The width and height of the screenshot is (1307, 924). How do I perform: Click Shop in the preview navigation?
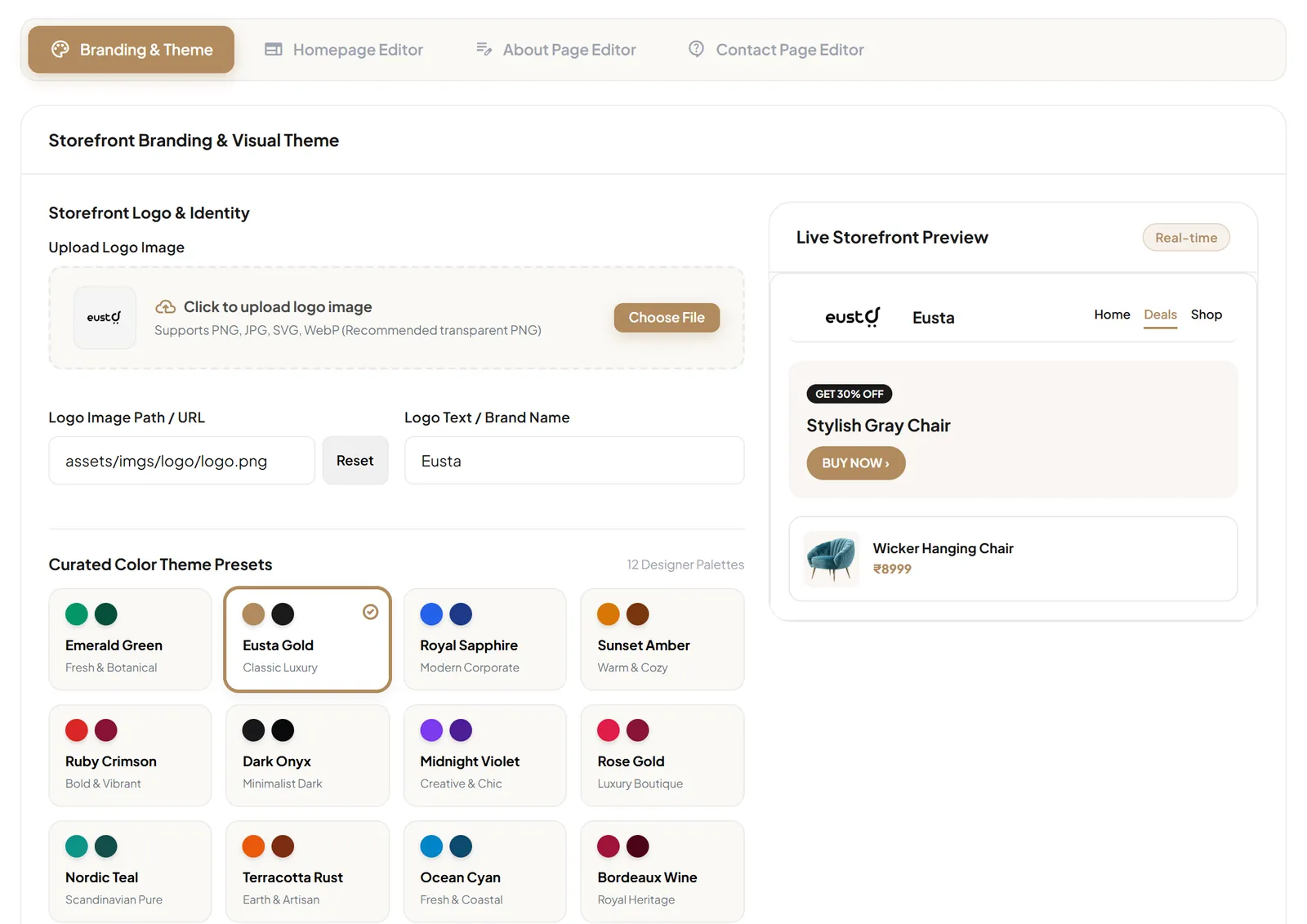tap(1207, 315)
